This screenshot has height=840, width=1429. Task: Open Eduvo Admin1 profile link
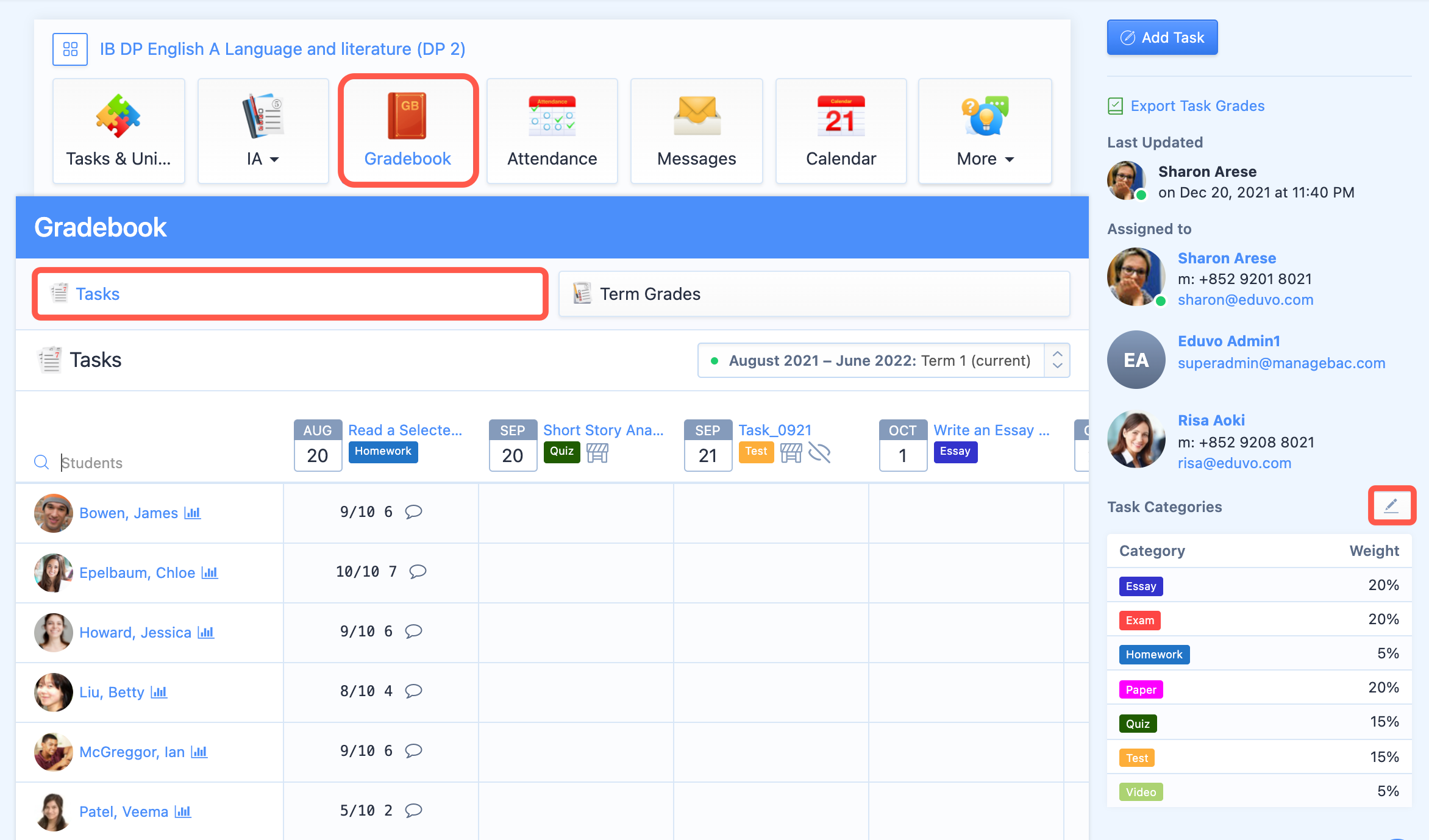click(x=1228, y=341)
